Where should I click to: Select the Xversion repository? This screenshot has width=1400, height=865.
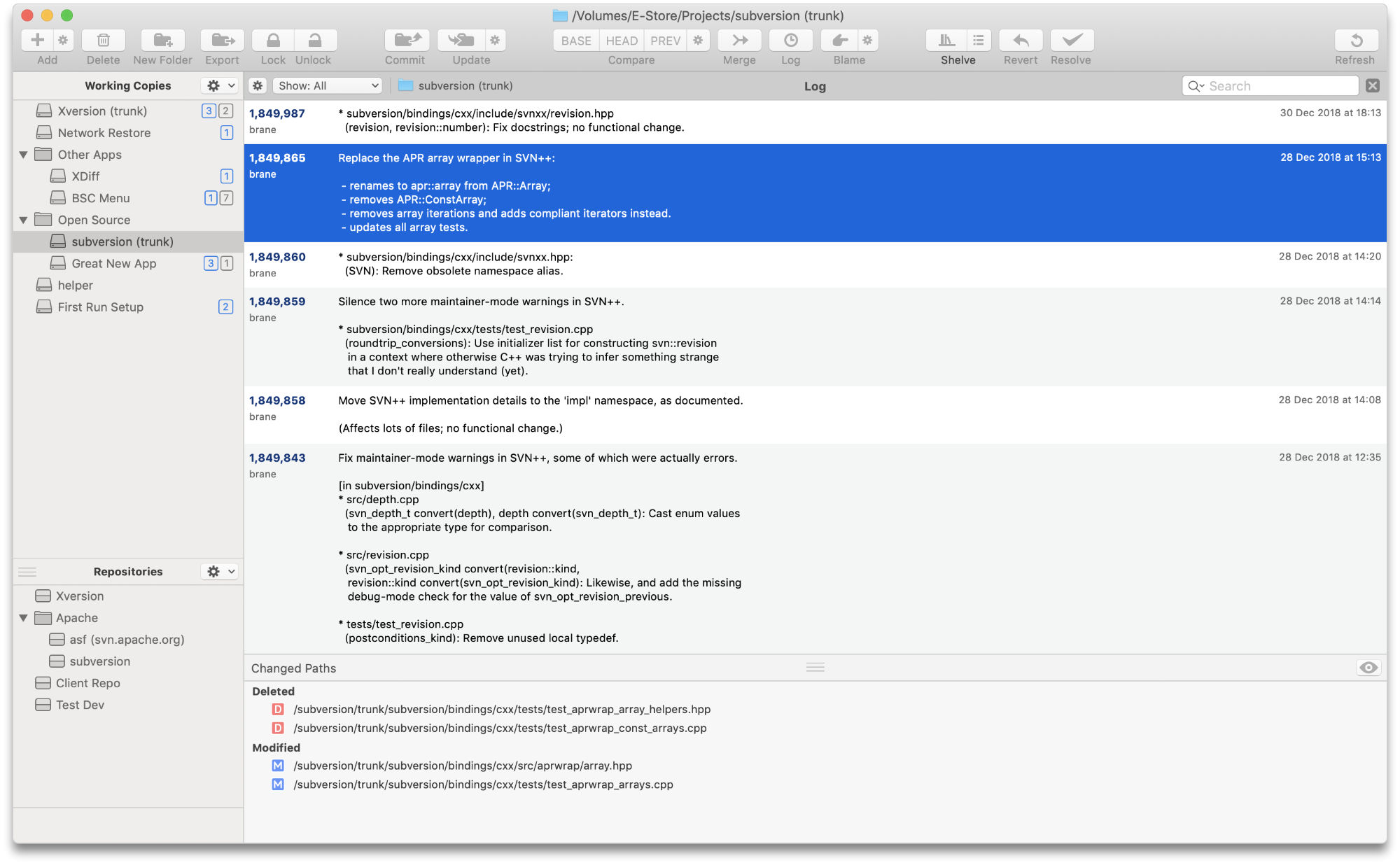click(129, 596)
